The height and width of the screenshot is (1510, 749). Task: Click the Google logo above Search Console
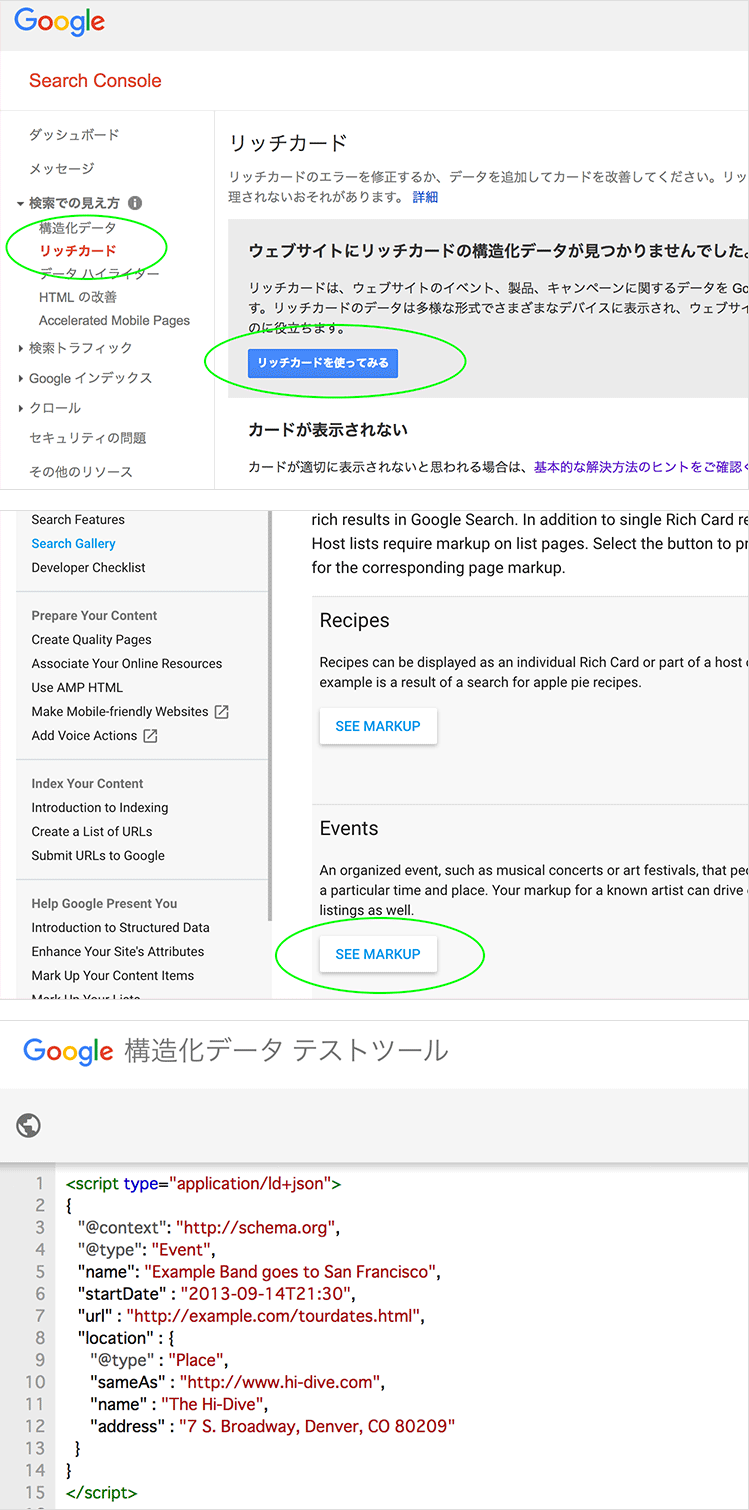[x=59, y=22]
